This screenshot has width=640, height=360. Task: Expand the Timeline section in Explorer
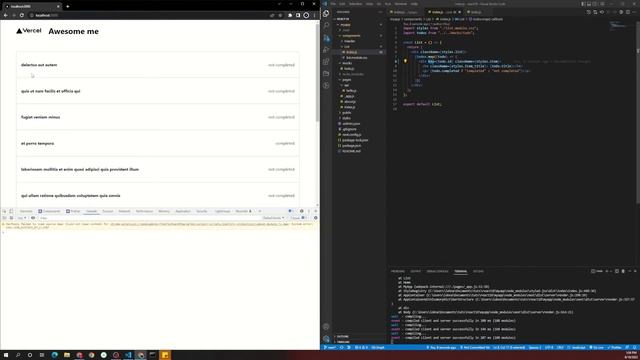[343, 342]
